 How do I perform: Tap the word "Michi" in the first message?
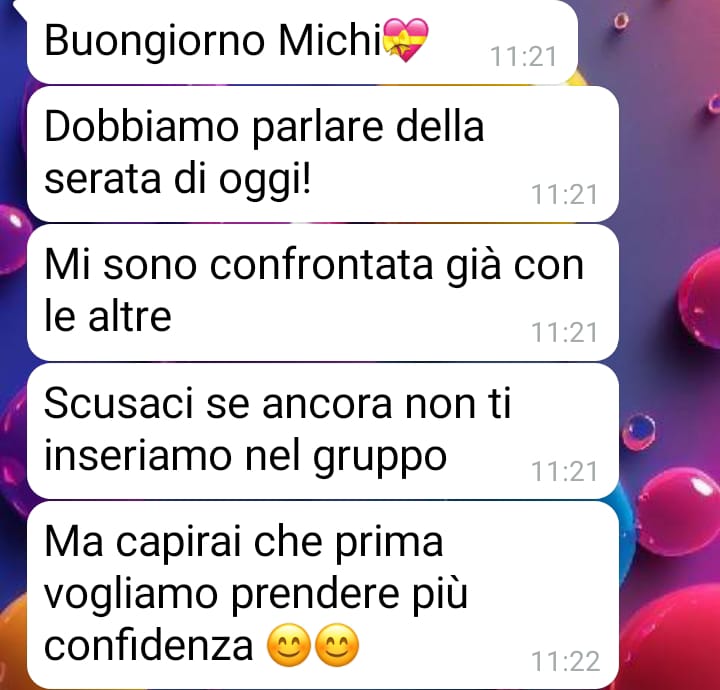[x=330, y=40]
